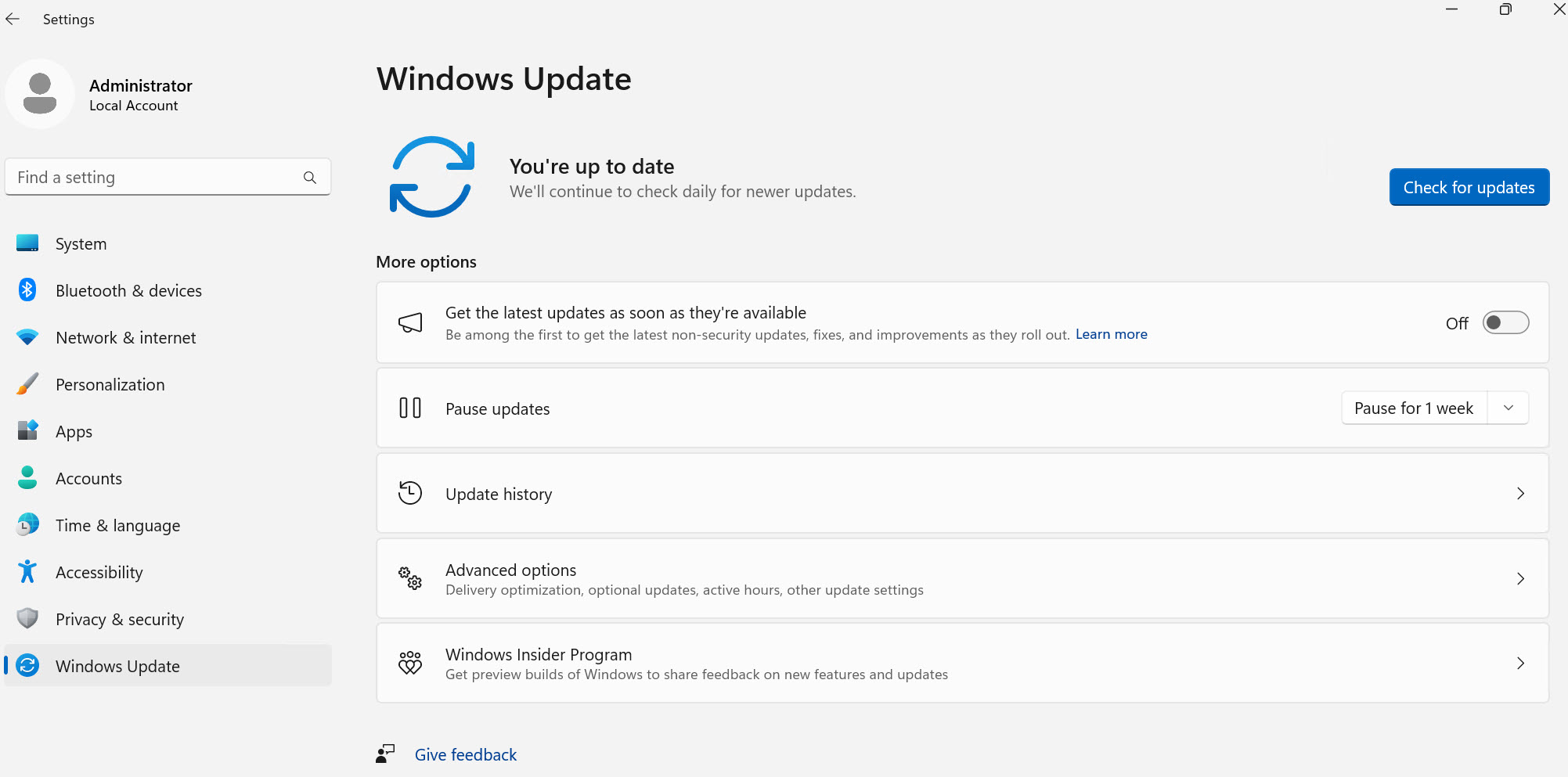Image resolution: width=1568 pixels, height=777 pixels.
Task: Open Advanced options via its chevron
Action: (1520, 579)
